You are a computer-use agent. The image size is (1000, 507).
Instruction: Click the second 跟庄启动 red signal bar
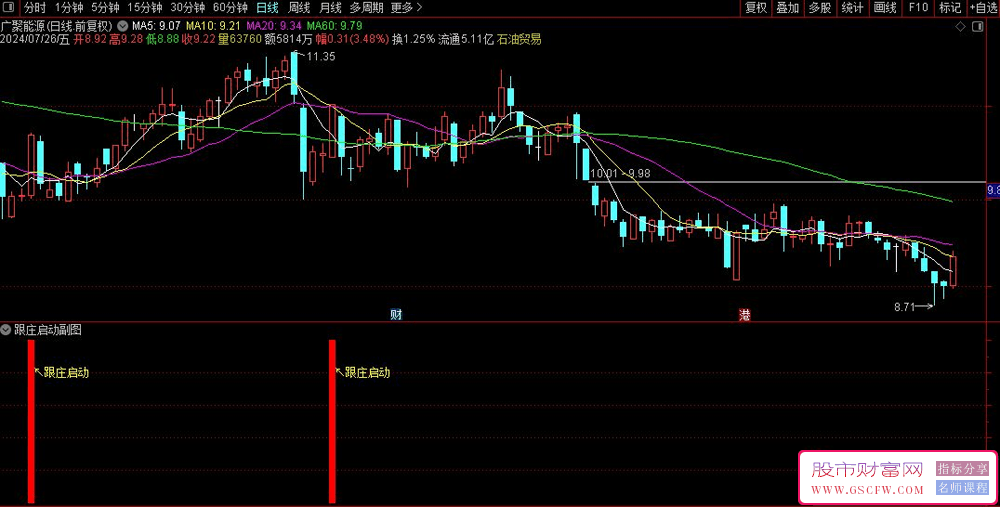tap(332, 422)
